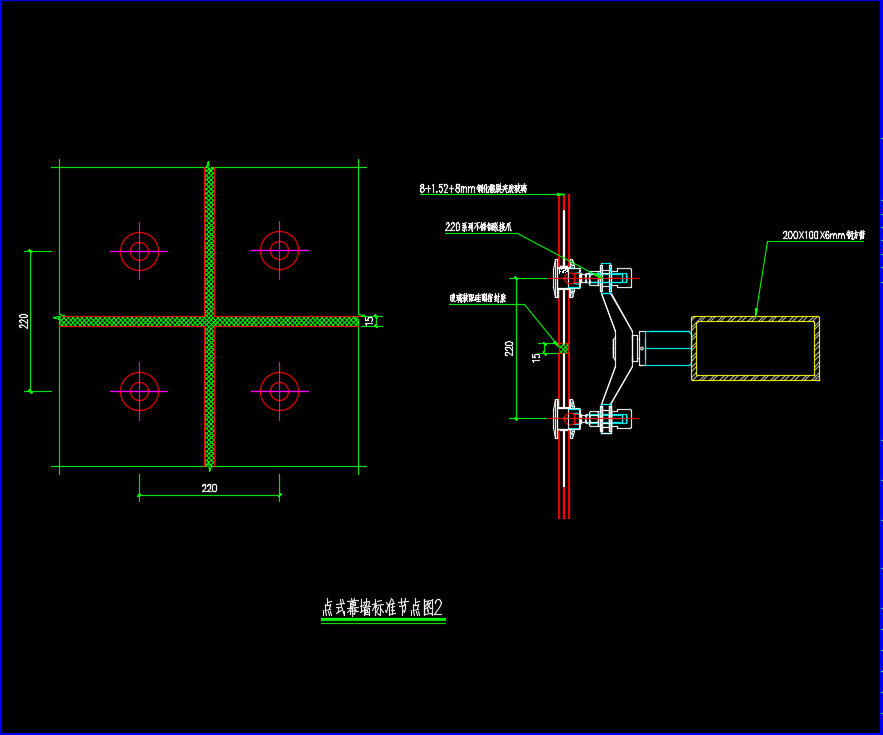This screenshot has width=883, height=735.
Task: Select the vertical 220 dimension in the section view
Action: tap(509, 348)
